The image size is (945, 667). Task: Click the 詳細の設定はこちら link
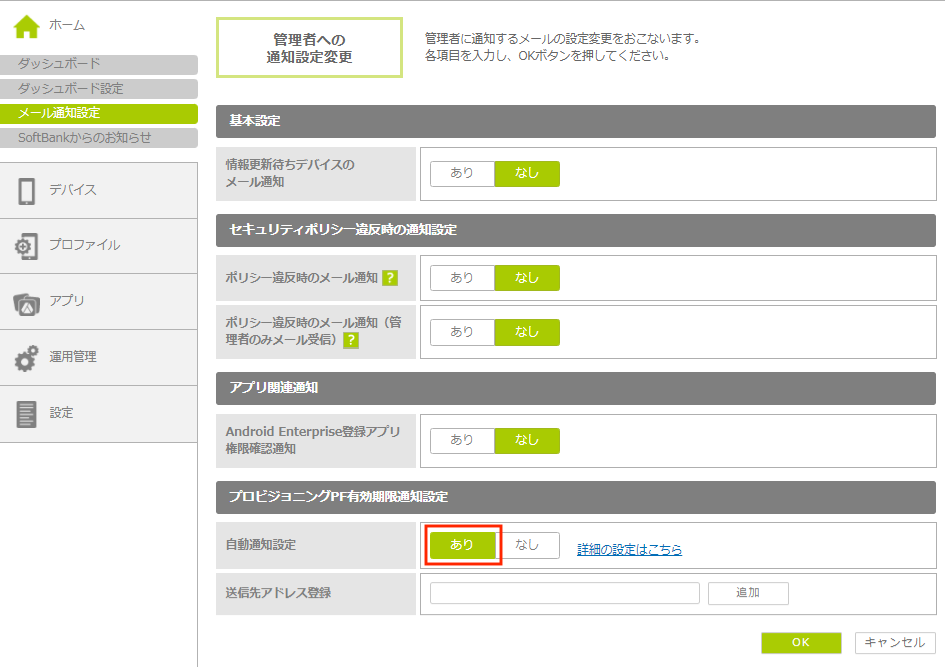coord(629,549)
